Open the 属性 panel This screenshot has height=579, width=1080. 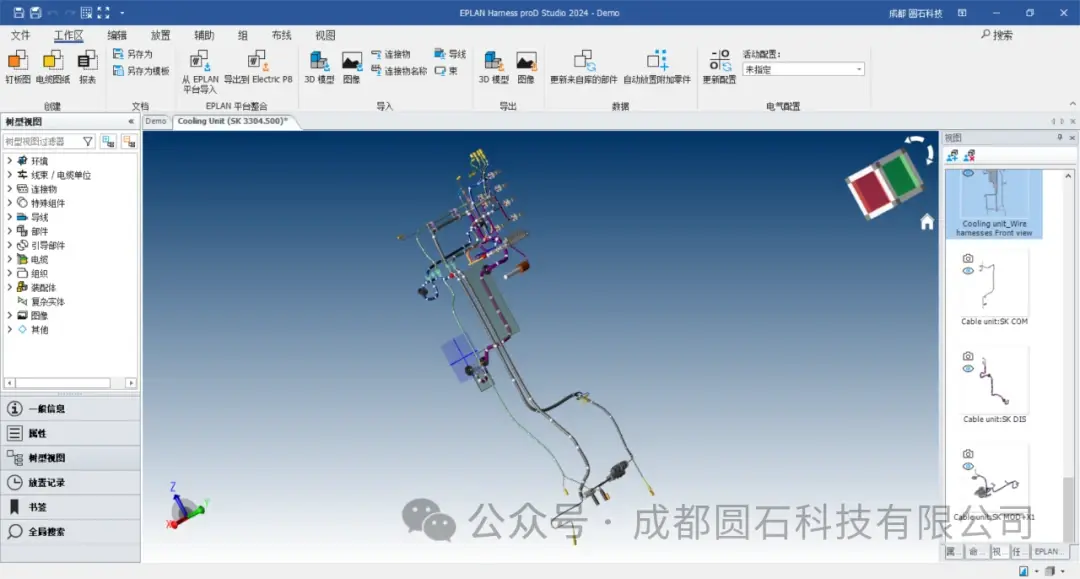(x=70, y=433)
